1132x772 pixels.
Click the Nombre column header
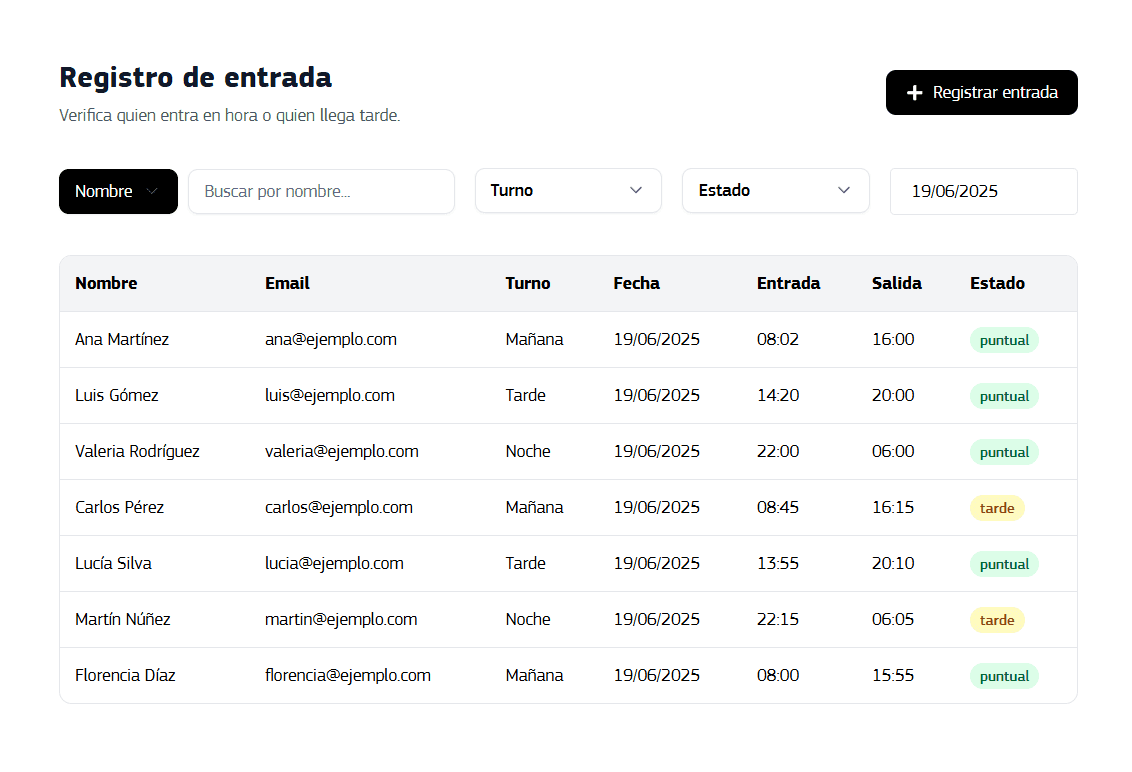(x=106, y=283)
